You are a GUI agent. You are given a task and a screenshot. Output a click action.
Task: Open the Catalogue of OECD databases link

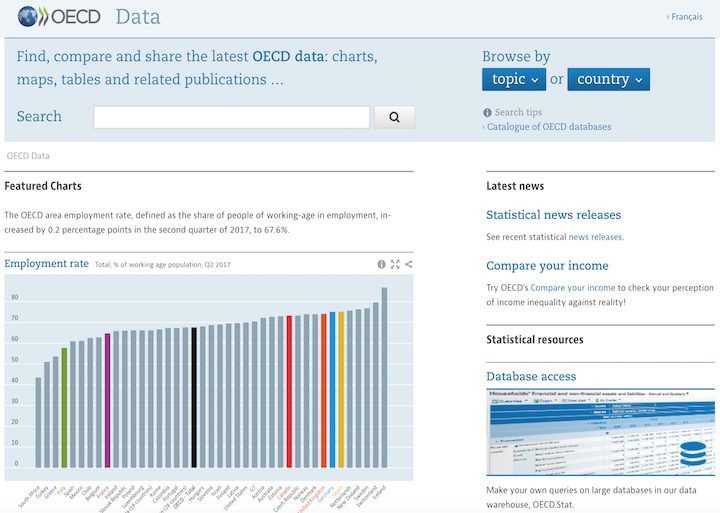(549, 127)
